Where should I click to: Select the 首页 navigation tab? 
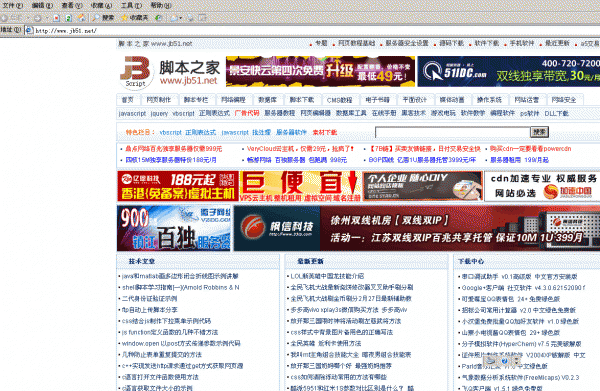127,100
